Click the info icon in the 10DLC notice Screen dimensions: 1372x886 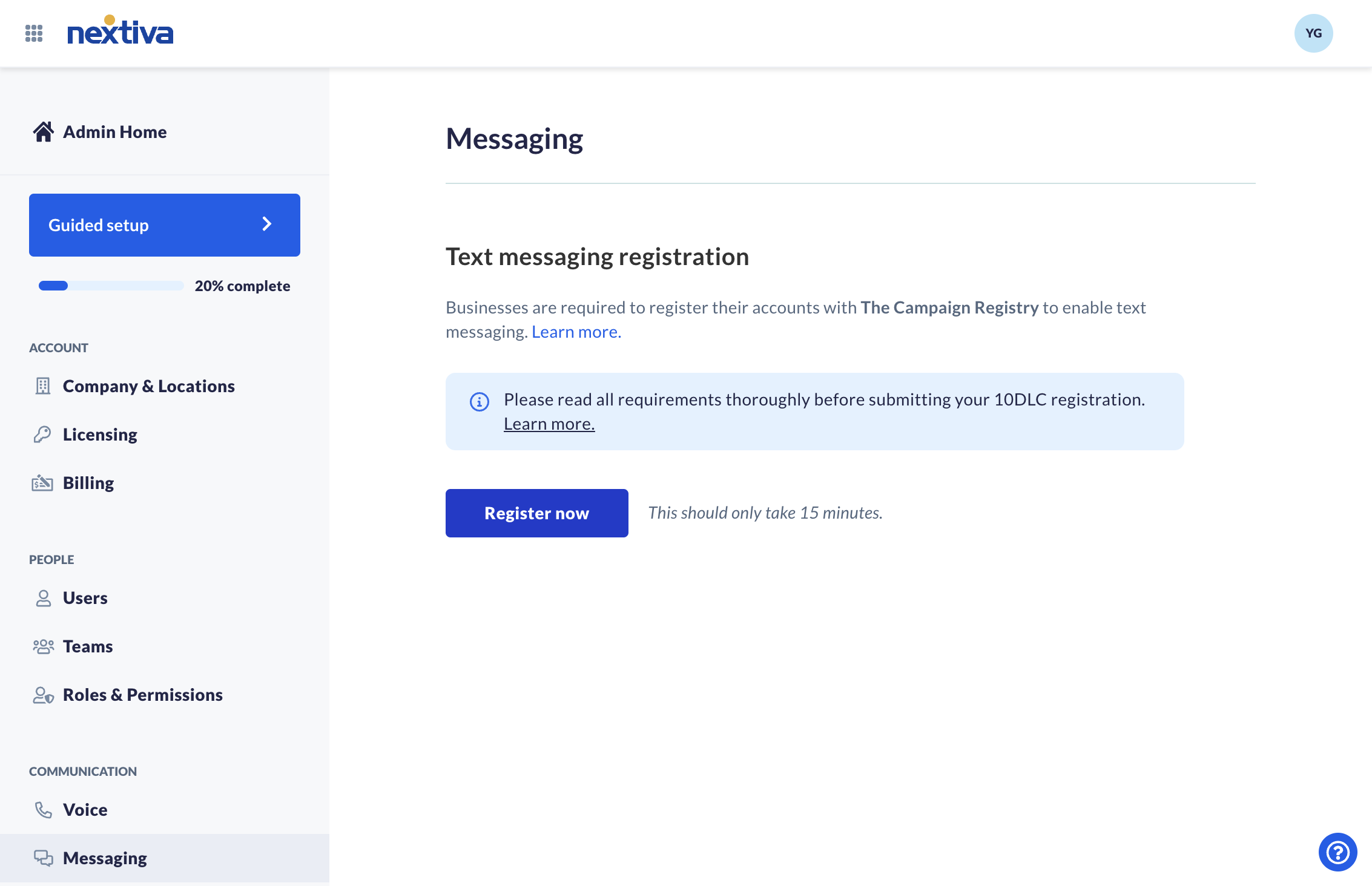(480, 401)
